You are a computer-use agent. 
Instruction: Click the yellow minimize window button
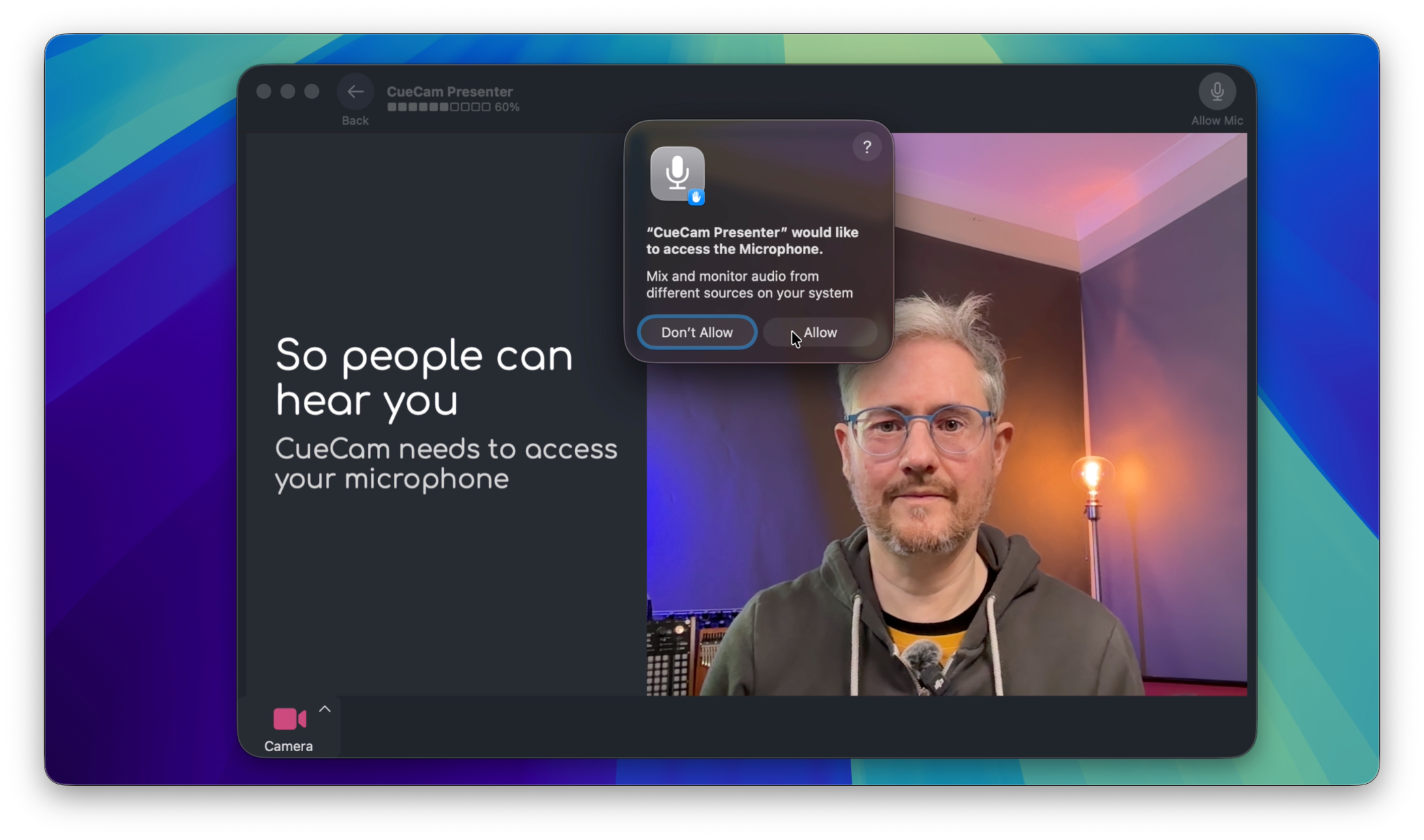(x=287, y=91)
